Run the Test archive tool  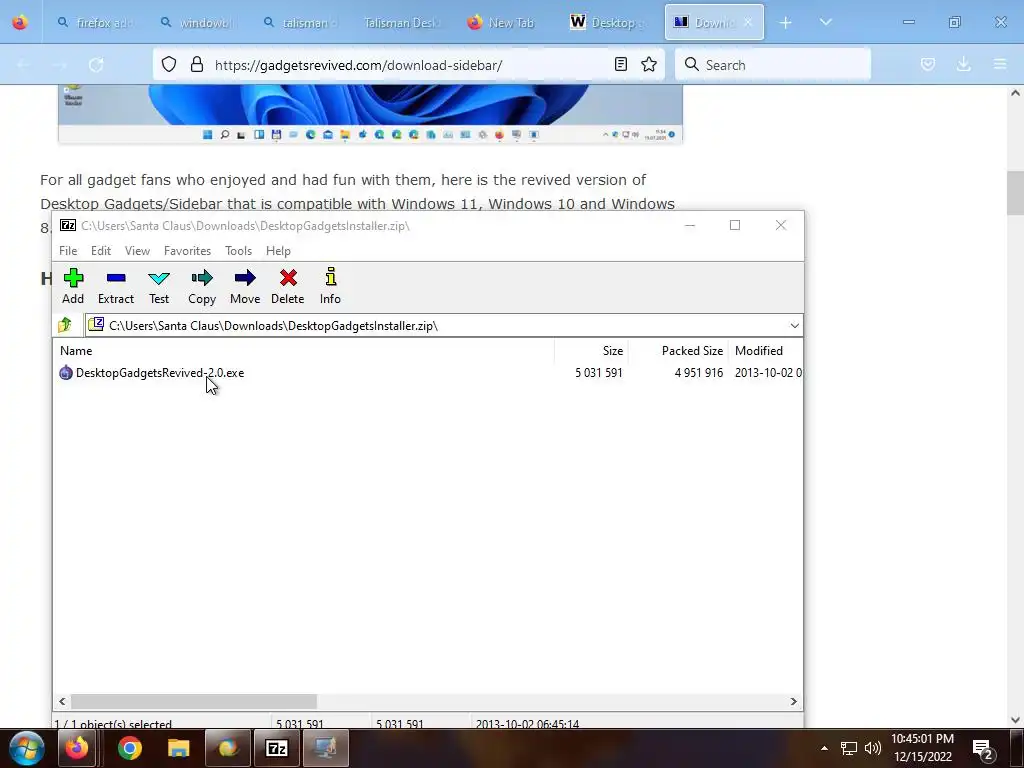[x=159, y=286]
